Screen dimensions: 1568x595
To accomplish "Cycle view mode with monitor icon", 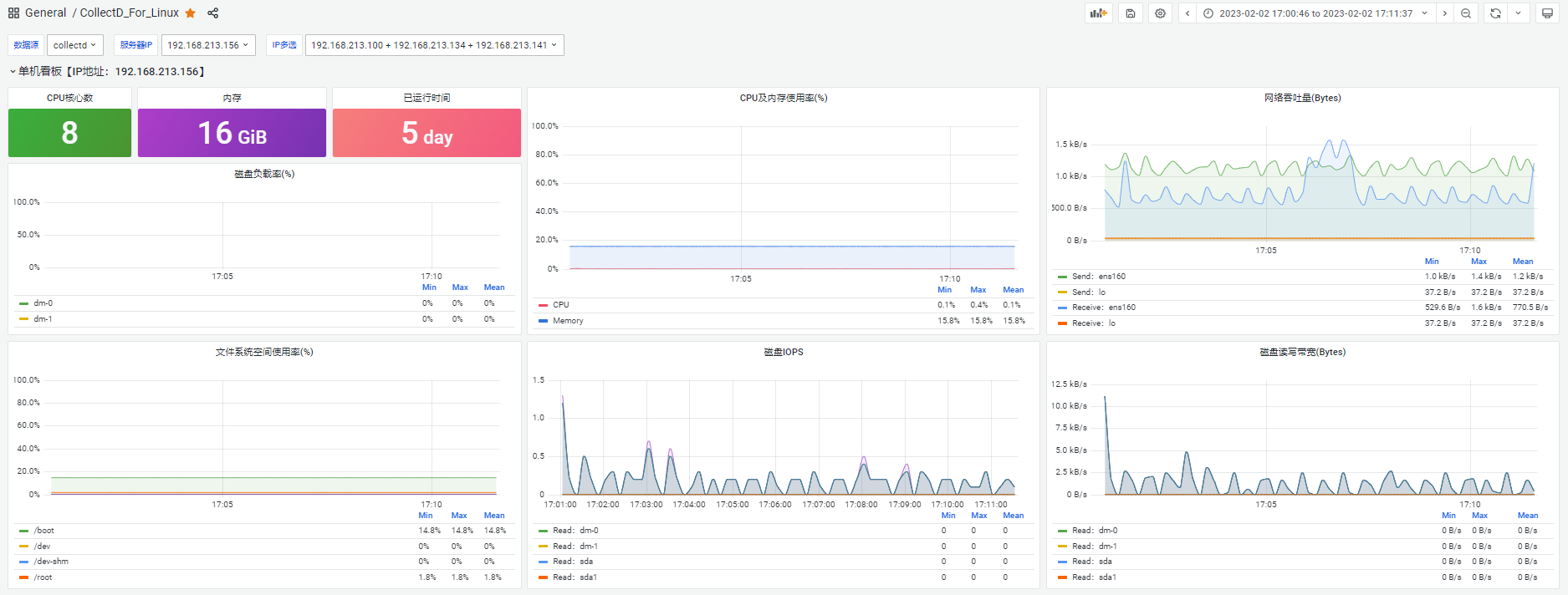I will point(1547,13).
